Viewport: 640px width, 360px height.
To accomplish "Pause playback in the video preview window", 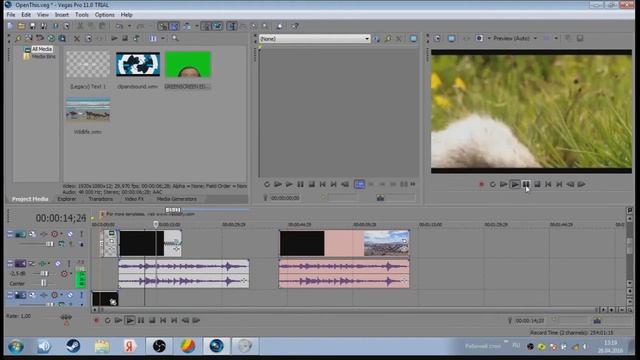I will pyautogui.click(x=526, y=184).
